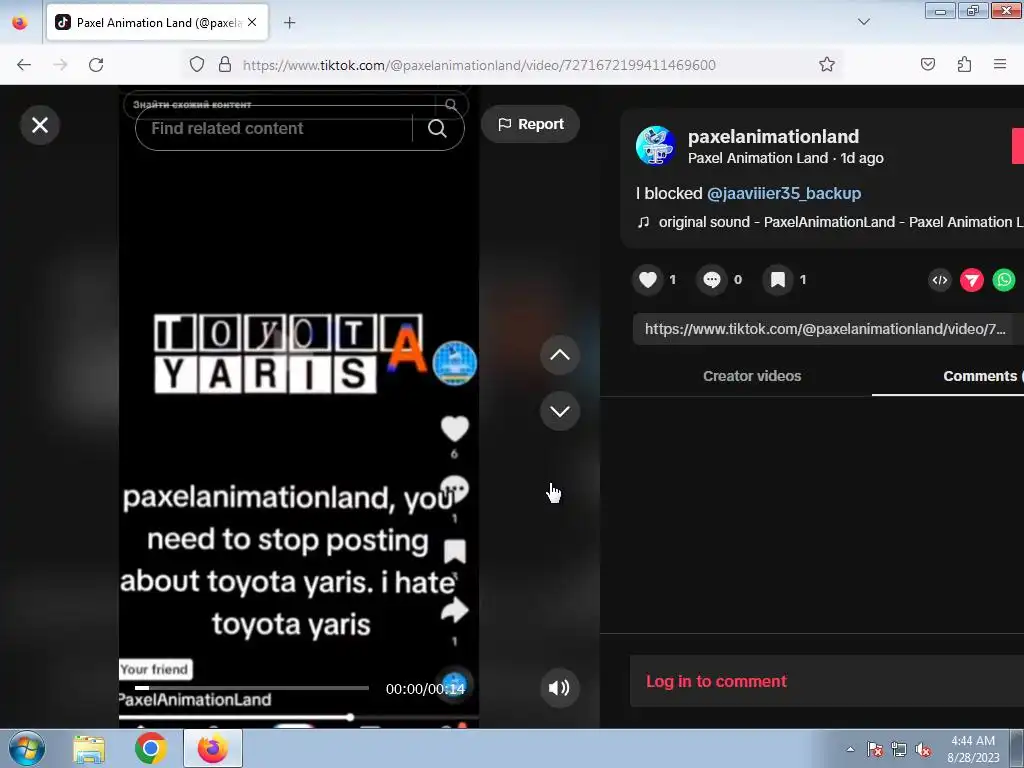Open the tracking protection shield icon

coord(197,64)
